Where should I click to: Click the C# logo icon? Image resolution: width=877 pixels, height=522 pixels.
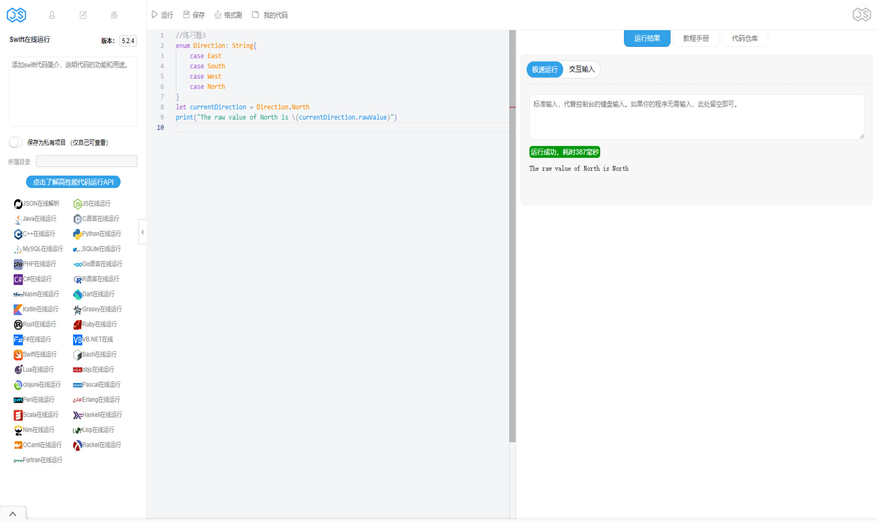pyautogui.click(x=18, y=279)
